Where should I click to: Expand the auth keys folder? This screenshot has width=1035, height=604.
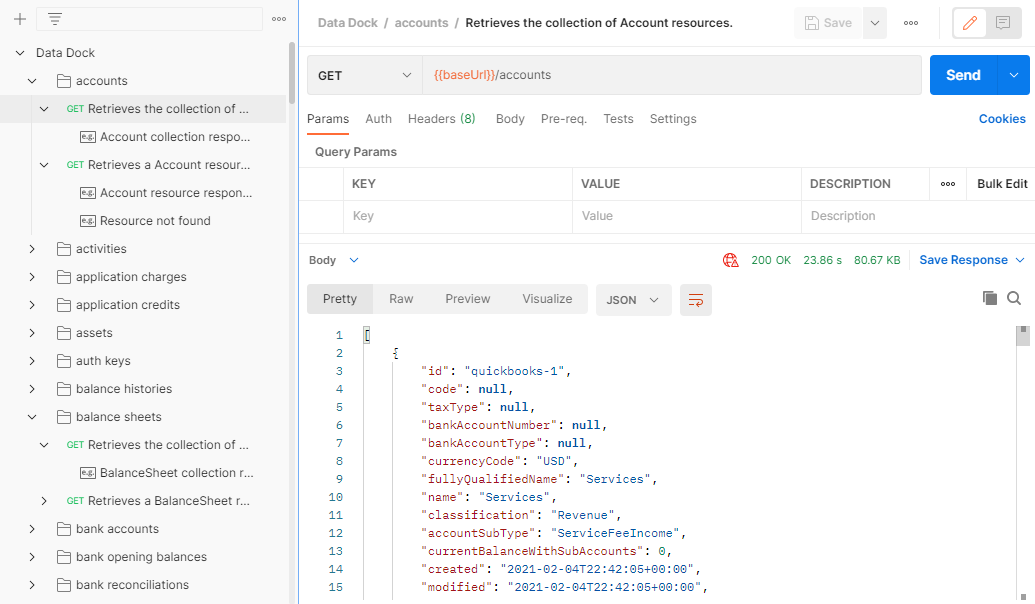coord(32,361)
